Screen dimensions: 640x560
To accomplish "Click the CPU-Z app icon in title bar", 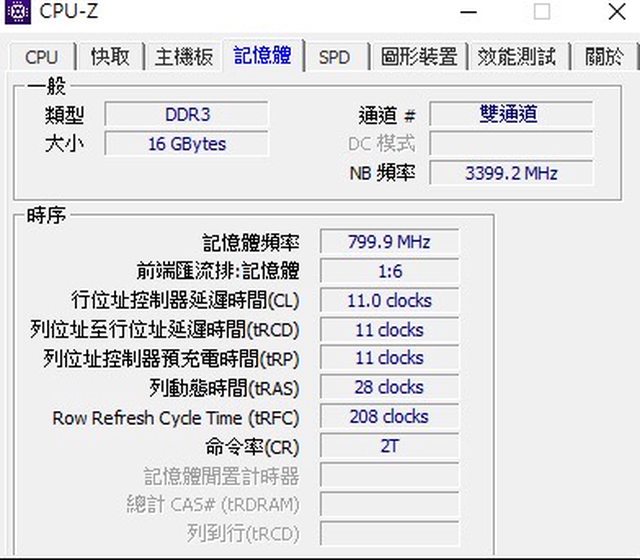I will [x=17, y=11].
